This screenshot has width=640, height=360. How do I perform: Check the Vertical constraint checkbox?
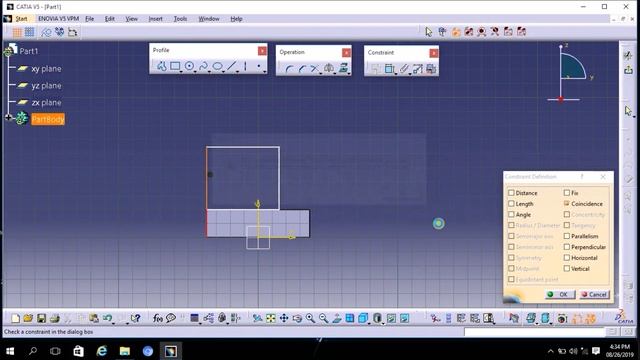coord(567,269)
